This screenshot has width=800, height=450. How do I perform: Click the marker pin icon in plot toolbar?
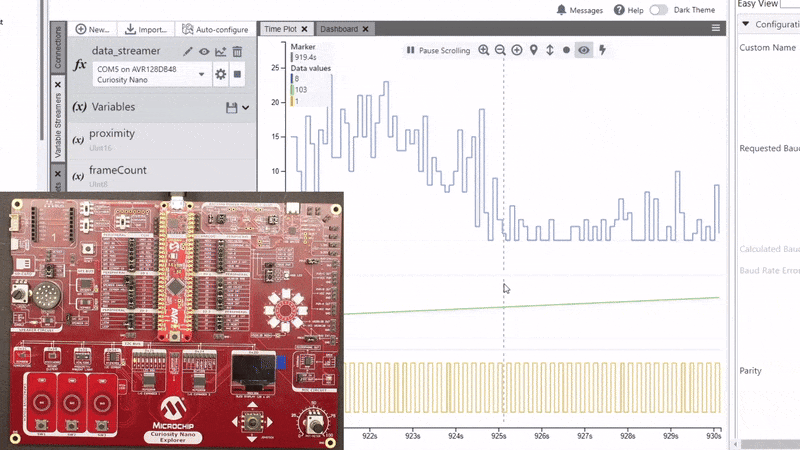point(533,50)
